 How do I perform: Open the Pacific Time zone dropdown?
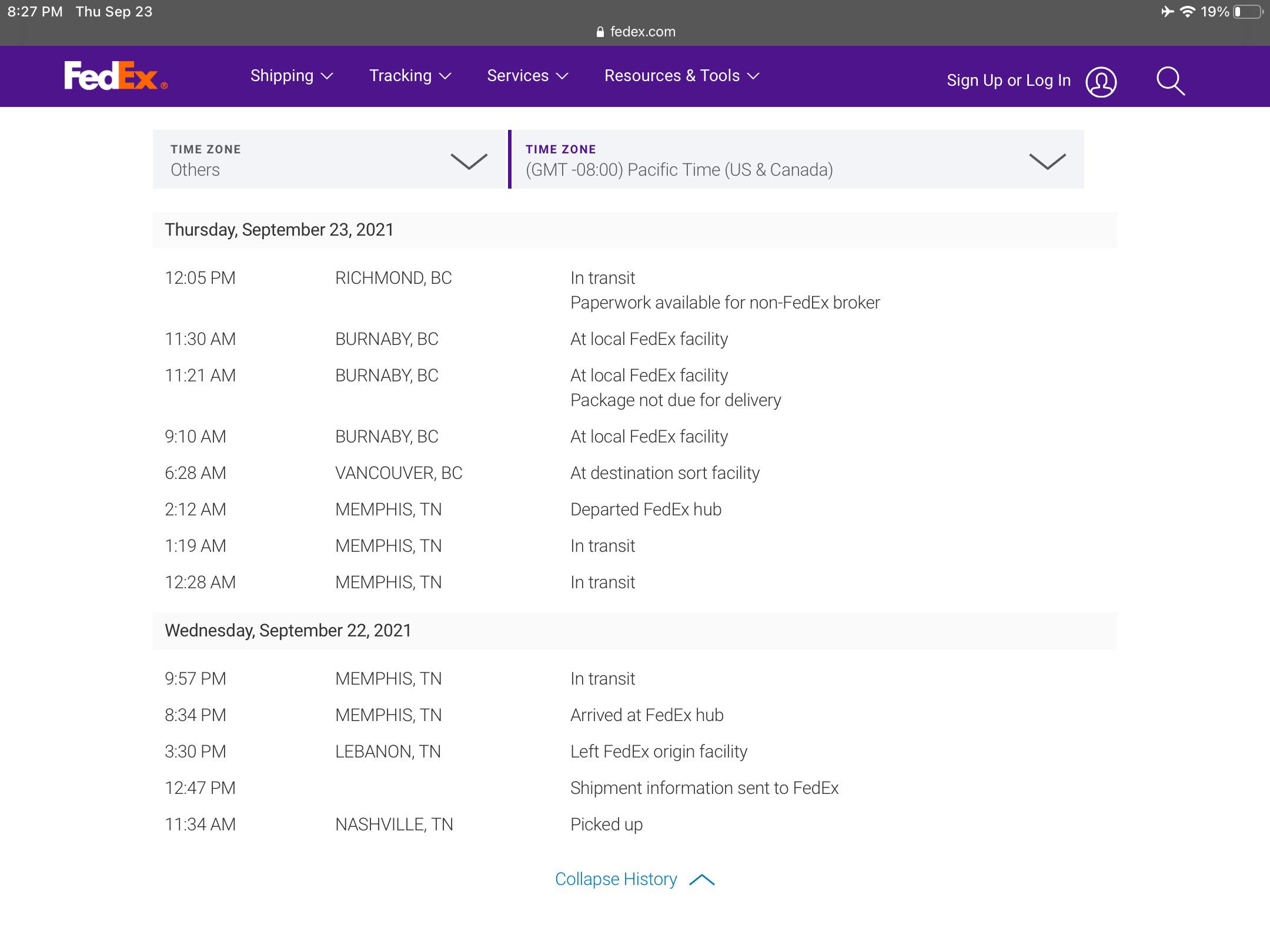point(796,159)
